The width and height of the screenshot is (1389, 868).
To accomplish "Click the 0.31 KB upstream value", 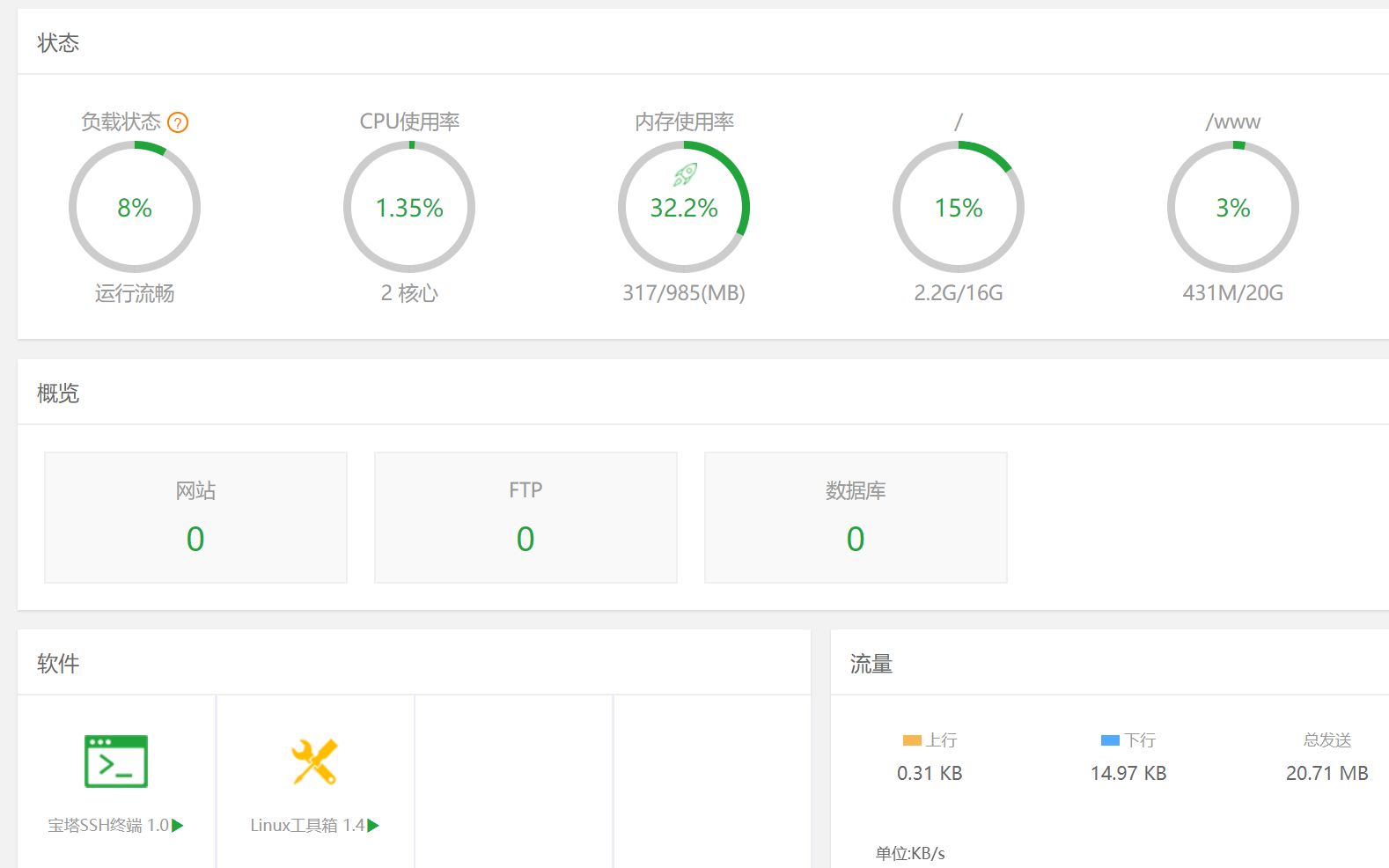I will (930, 774).
